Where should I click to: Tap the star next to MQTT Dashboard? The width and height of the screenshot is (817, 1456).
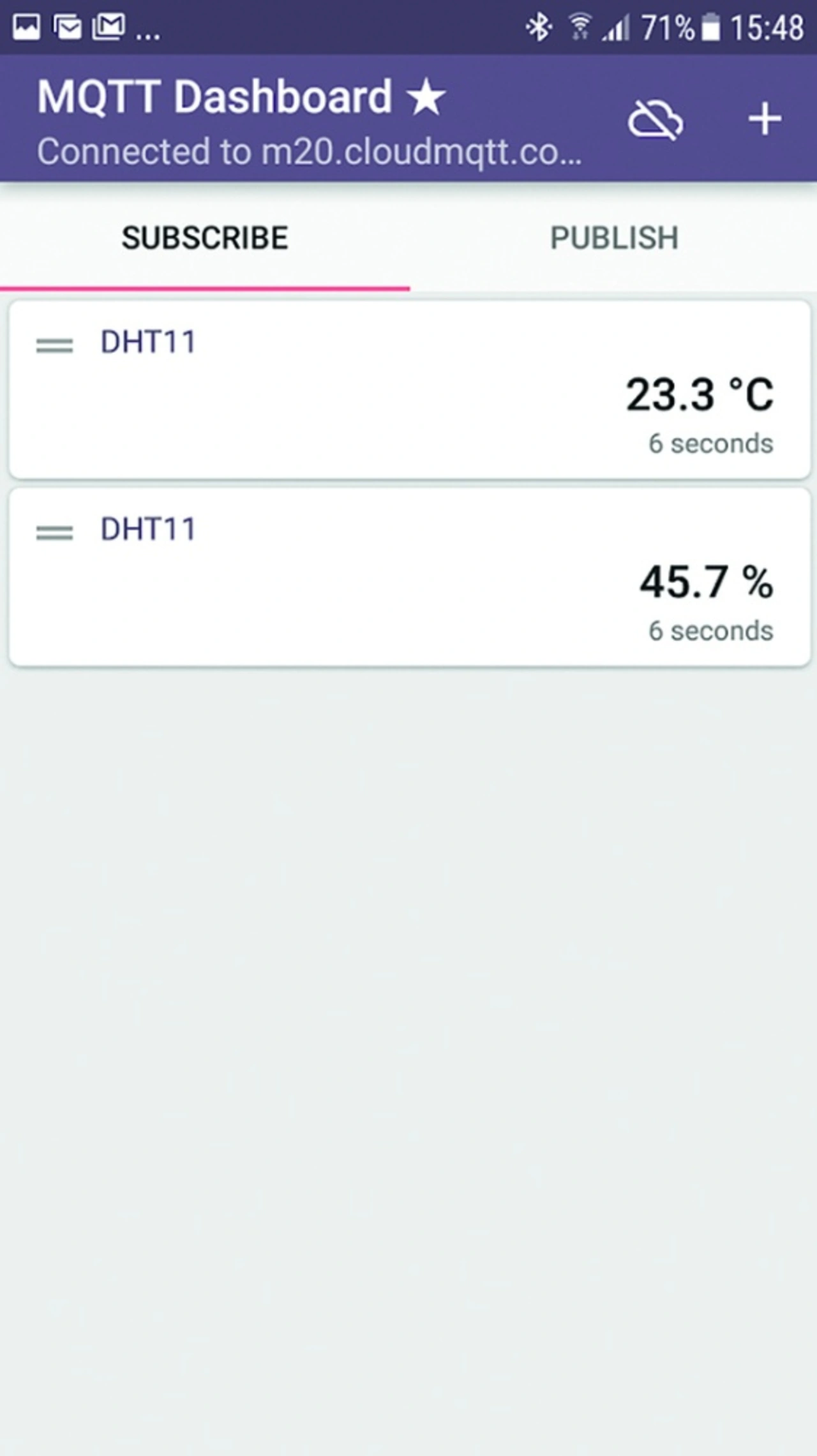click(426, 98)
